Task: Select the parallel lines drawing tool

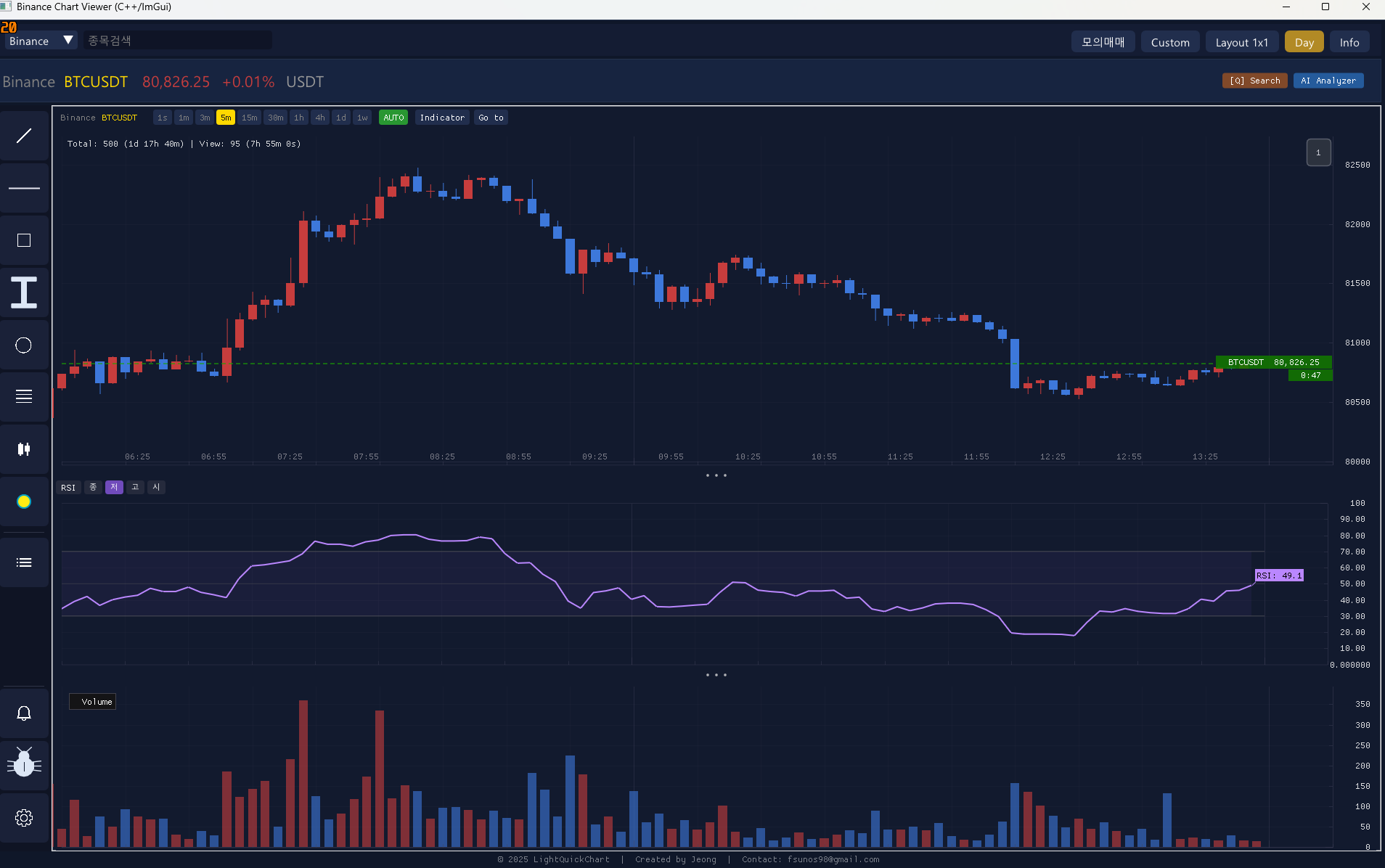Action: (24, 397)
